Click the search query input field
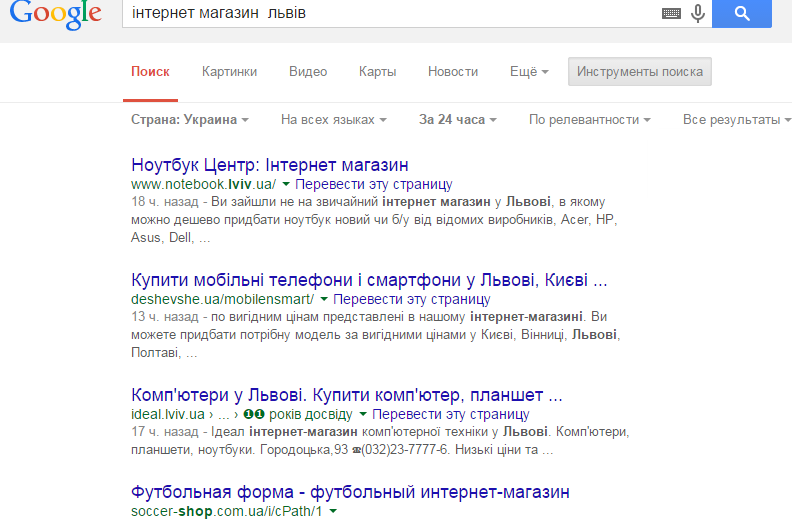The width and height of the screenshot is (792, 523). click(x=391, y=14)
